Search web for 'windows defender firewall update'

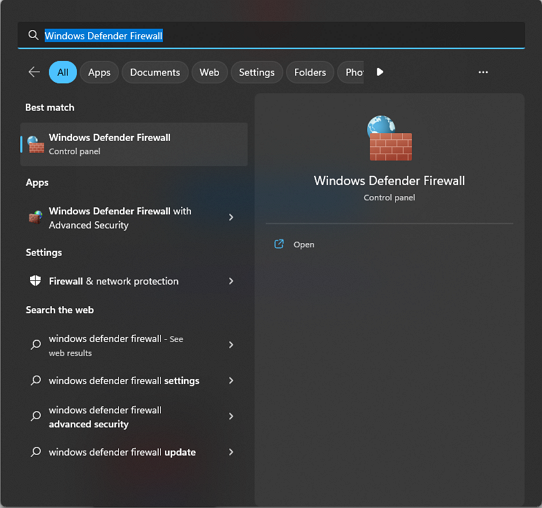pos(134,452)
